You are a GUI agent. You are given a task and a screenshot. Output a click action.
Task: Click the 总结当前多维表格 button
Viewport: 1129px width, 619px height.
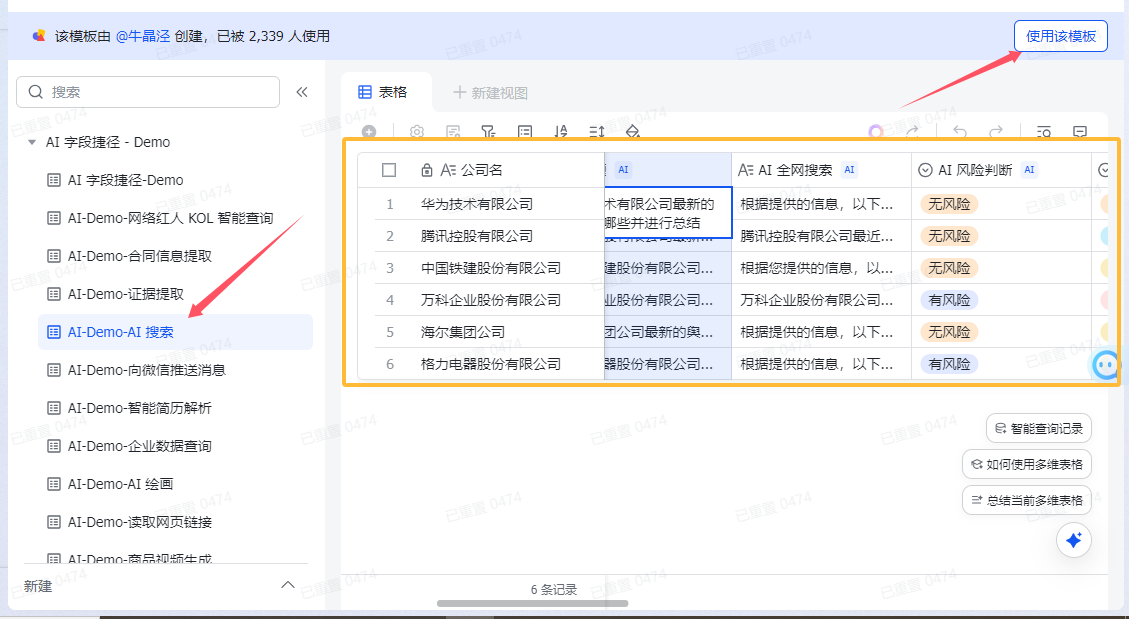[1027, 500]
